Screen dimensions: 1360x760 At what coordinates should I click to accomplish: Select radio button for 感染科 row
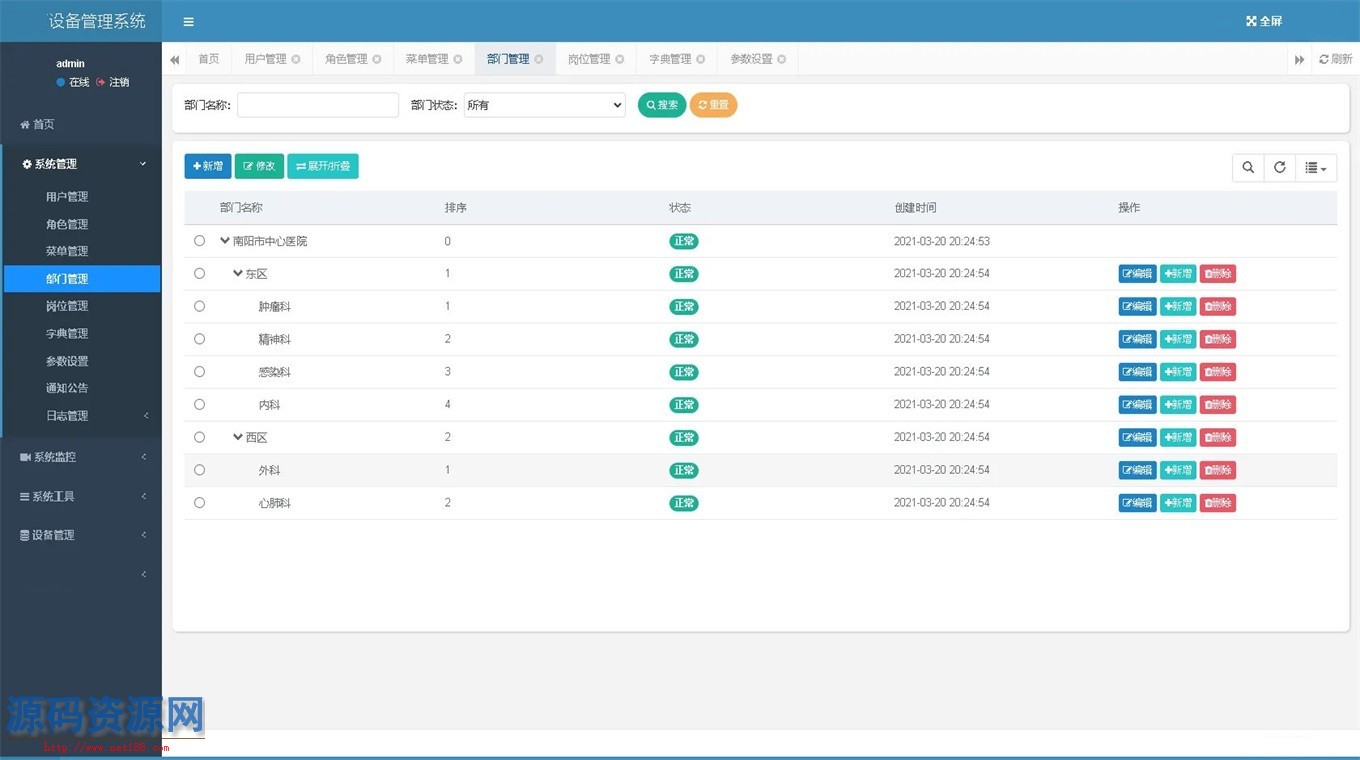200,371
